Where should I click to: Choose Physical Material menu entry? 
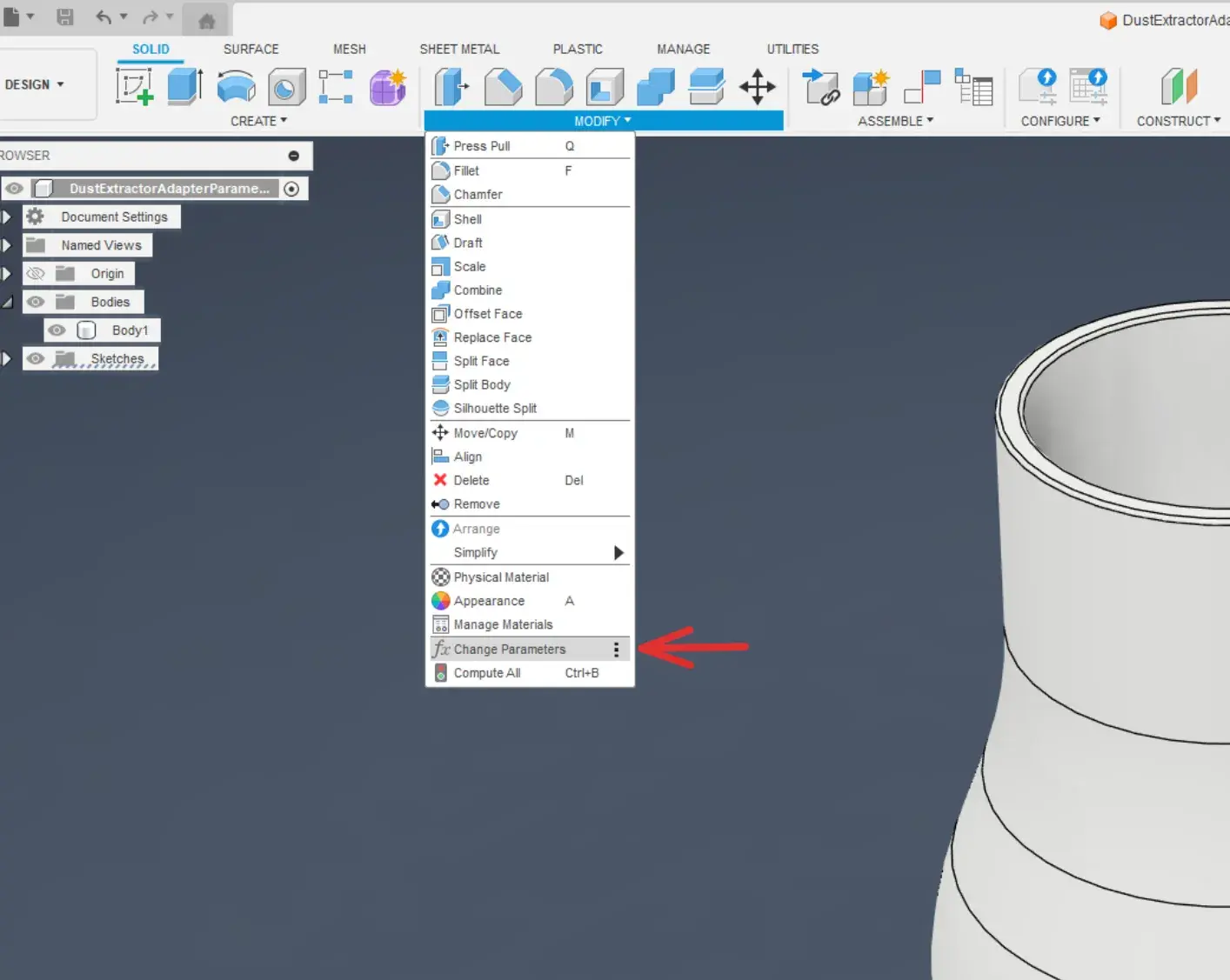coord(530,577)
